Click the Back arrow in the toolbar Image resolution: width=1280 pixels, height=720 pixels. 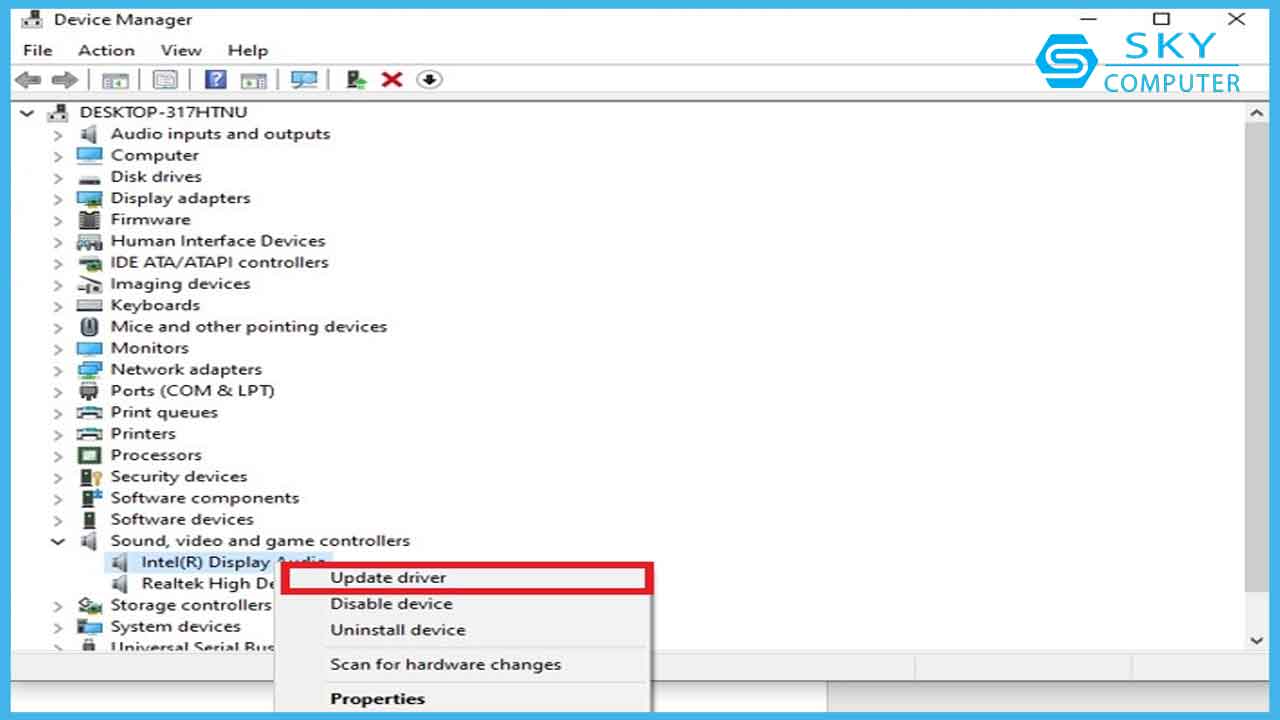click(x=28, y=80)
